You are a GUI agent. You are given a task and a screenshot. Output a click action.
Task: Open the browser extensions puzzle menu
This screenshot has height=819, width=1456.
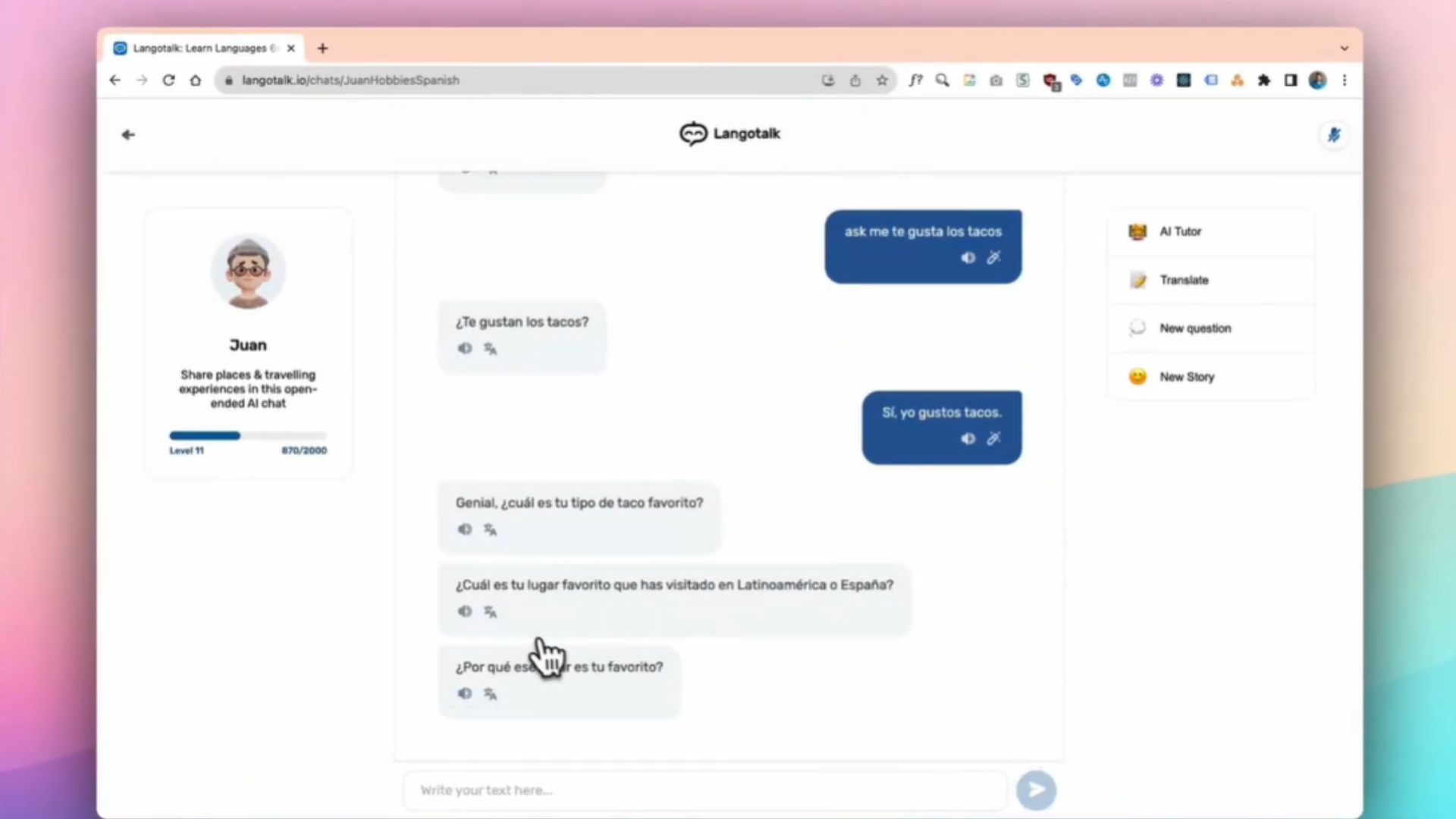(x=1264, y=80)
